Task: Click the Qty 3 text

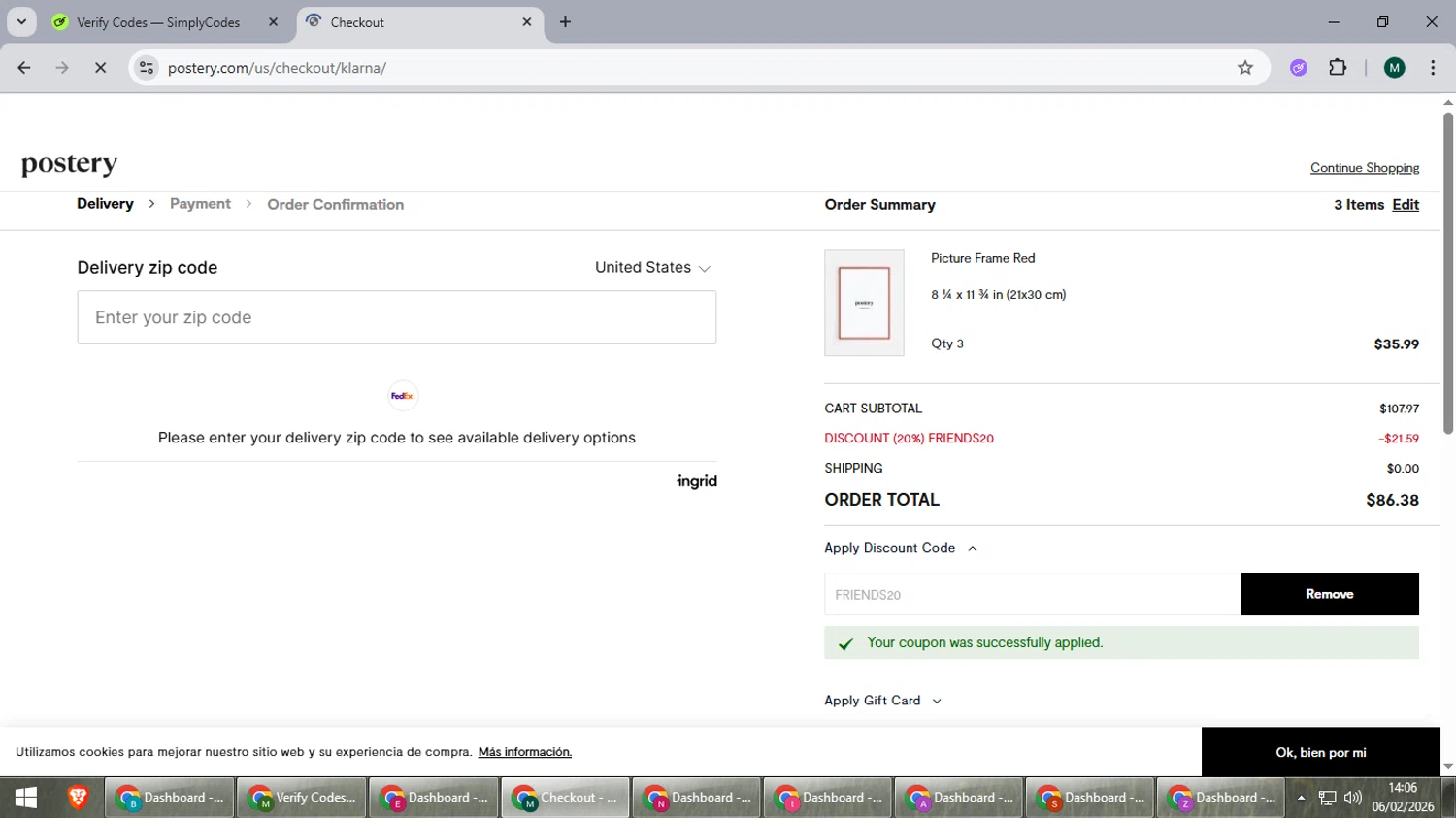Action: [947, 344]
